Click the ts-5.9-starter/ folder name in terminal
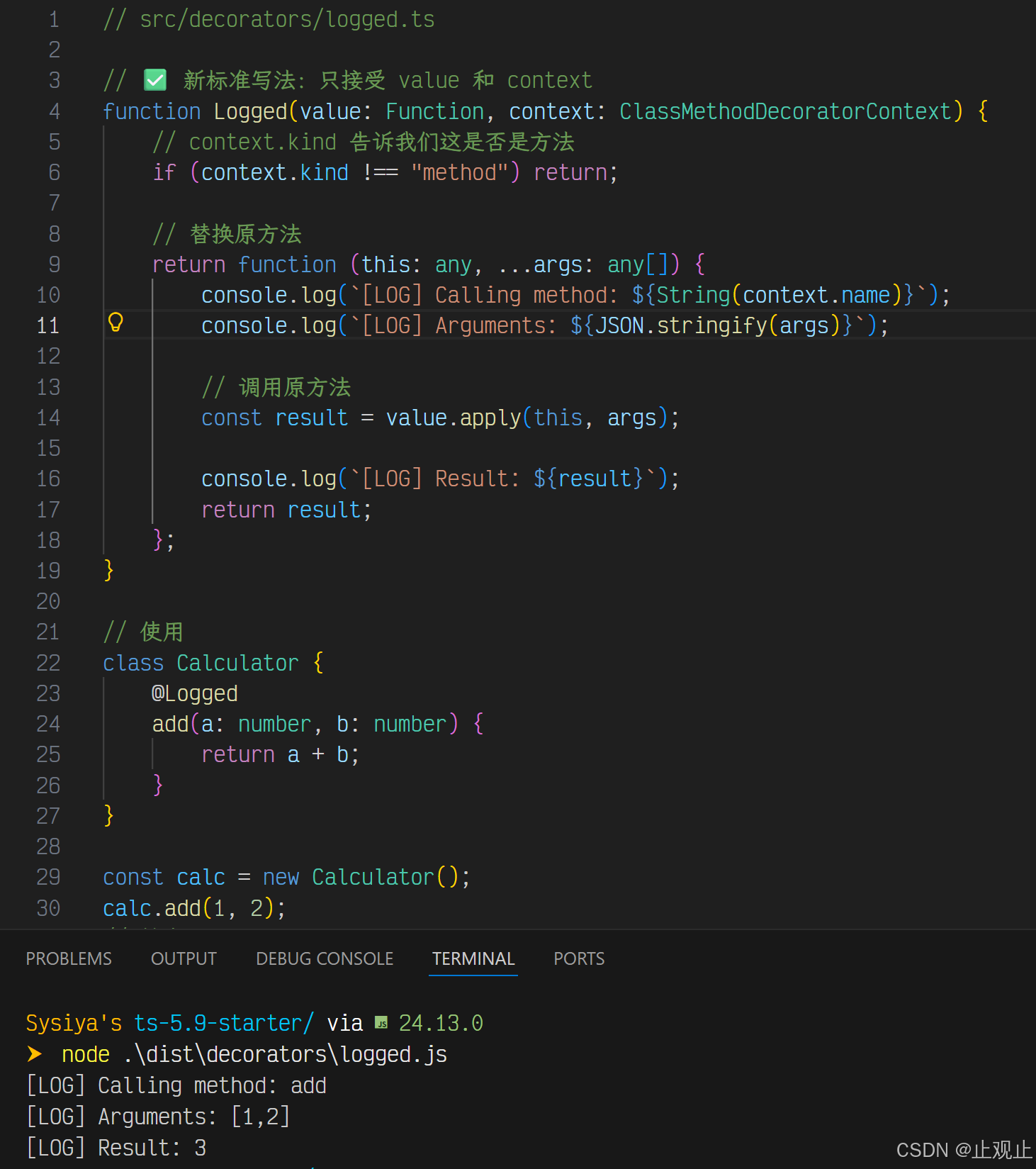The image size is (1036, 1169). (x=224, y=1023)
